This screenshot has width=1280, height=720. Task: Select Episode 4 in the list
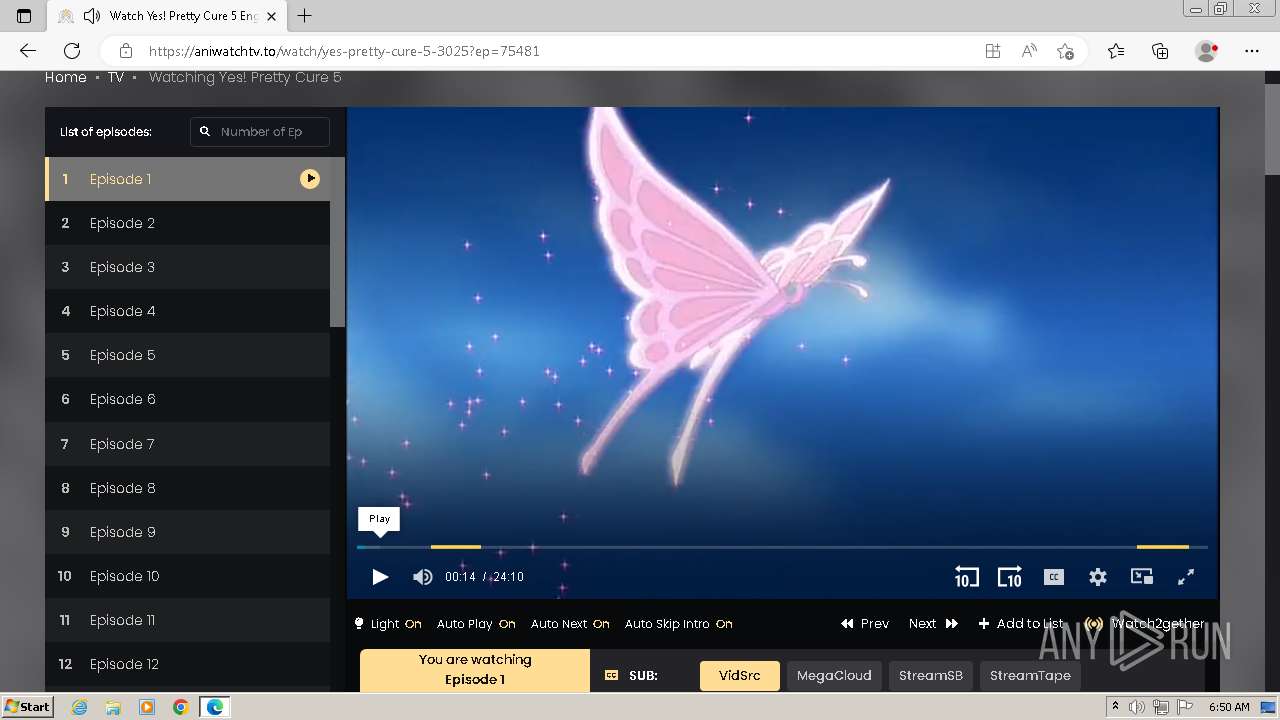(188, 311)
